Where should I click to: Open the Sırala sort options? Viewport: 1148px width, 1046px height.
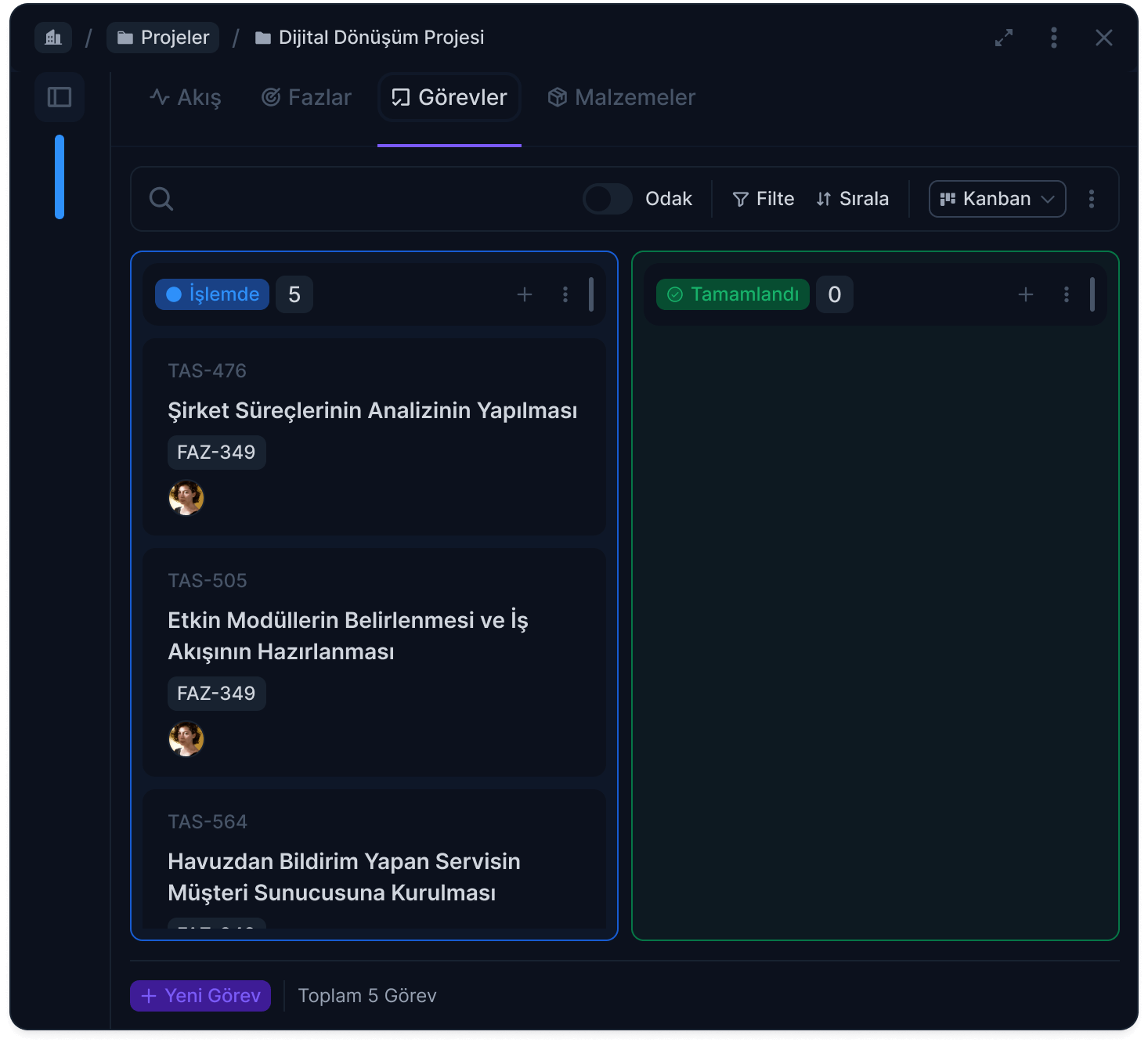pos(853,199)
